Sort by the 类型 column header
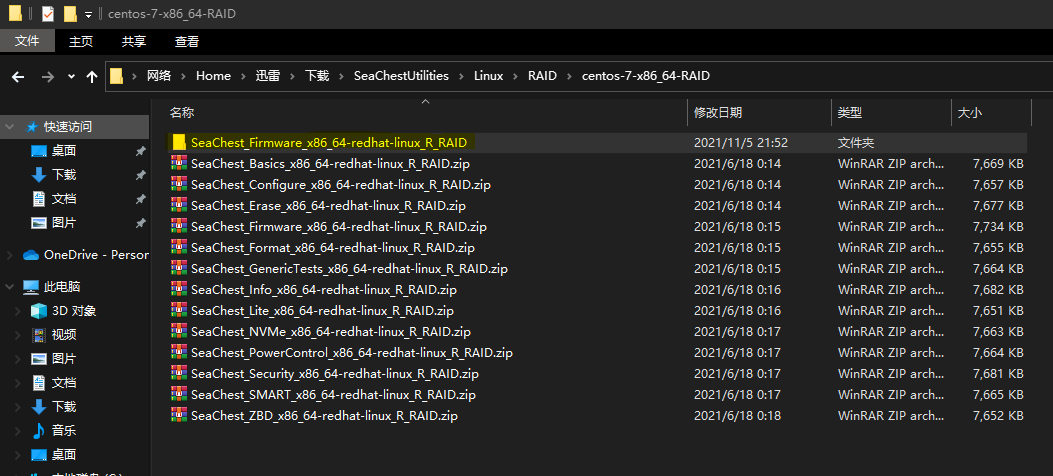The image size is (1053, 476). point(850,113)
